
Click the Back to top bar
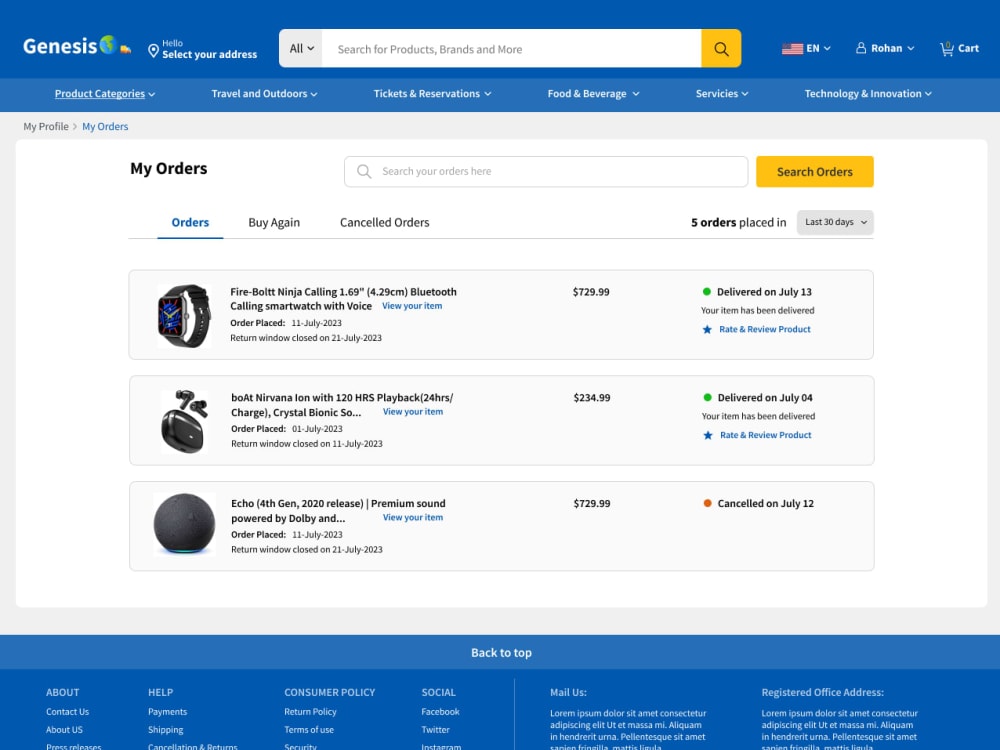pos(500,652)
